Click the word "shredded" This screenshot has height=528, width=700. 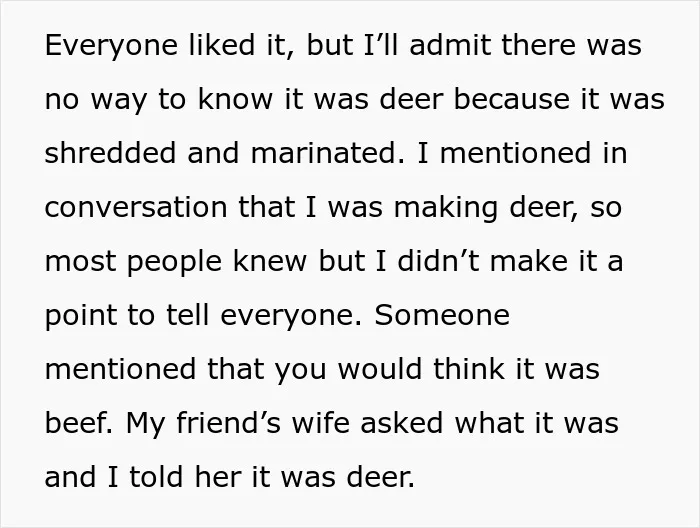coord(110,152)
